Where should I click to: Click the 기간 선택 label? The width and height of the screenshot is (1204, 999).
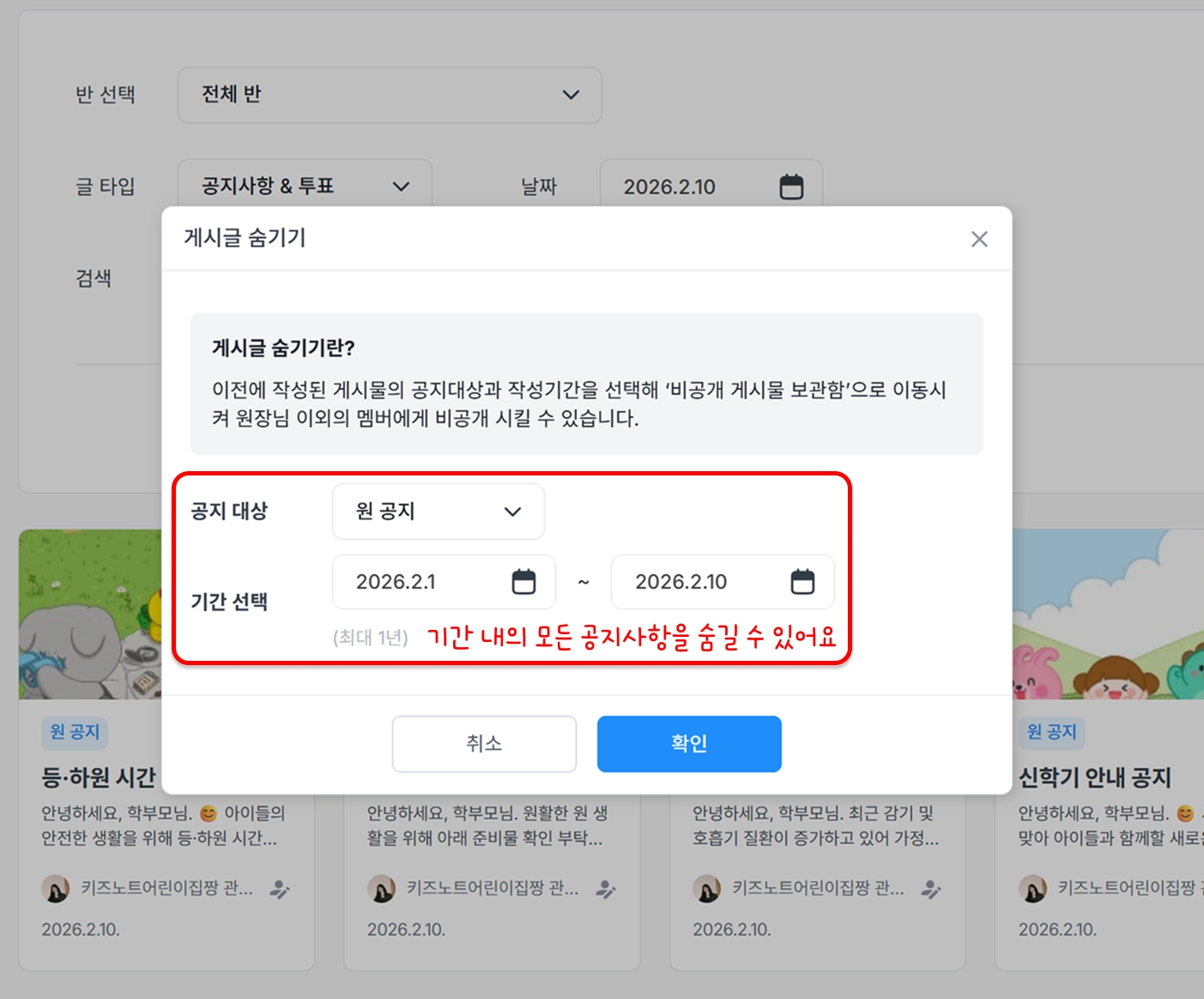[229, 602]
